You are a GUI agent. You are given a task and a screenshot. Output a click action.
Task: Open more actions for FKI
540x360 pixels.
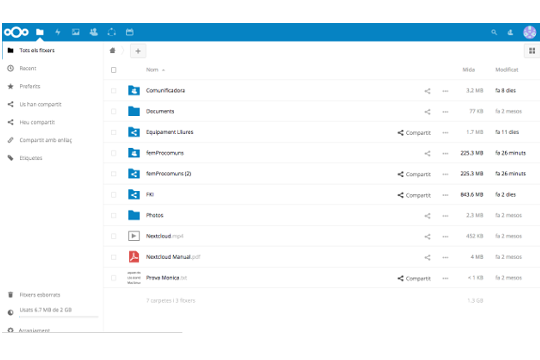(445, 195)
